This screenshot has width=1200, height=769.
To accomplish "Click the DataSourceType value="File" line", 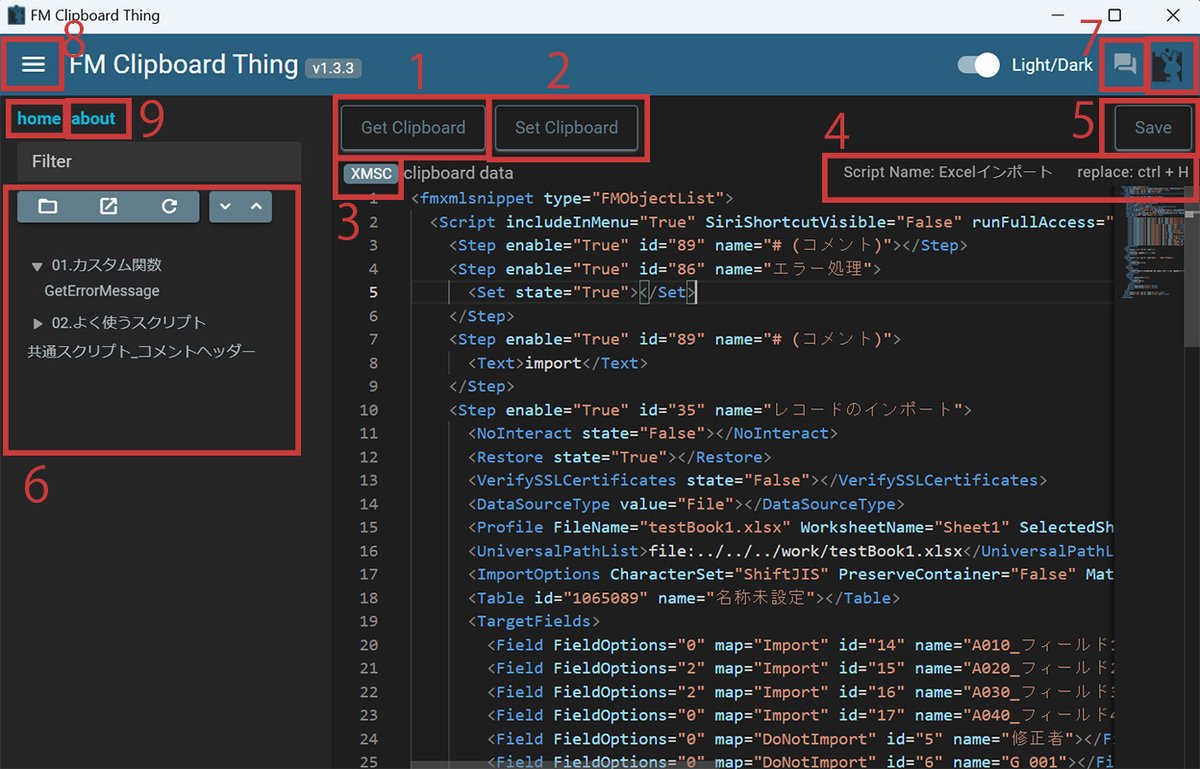I will point(686,504).
